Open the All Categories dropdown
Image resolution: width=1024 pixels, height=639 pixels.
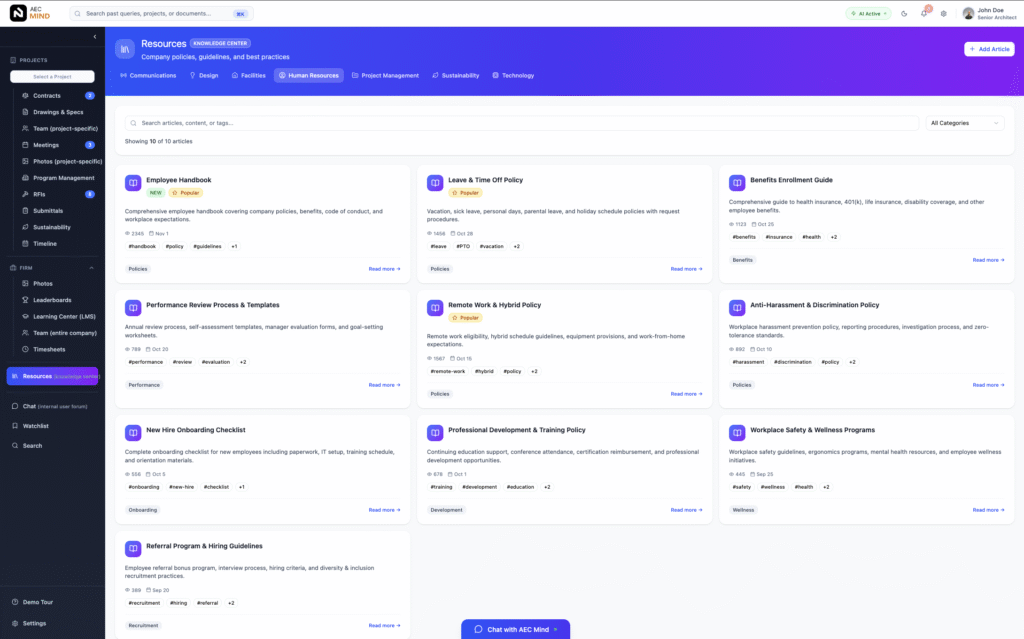point(963,122)
